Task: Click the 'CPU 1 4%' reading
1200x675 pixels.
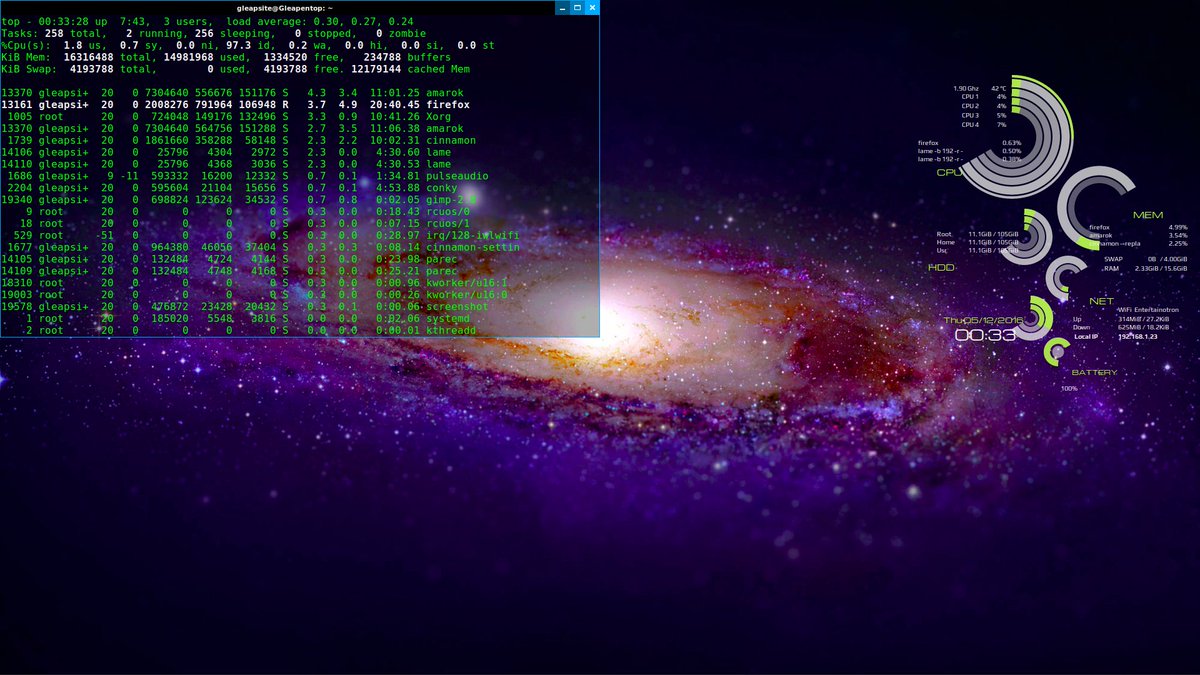Action: (984, 97)
